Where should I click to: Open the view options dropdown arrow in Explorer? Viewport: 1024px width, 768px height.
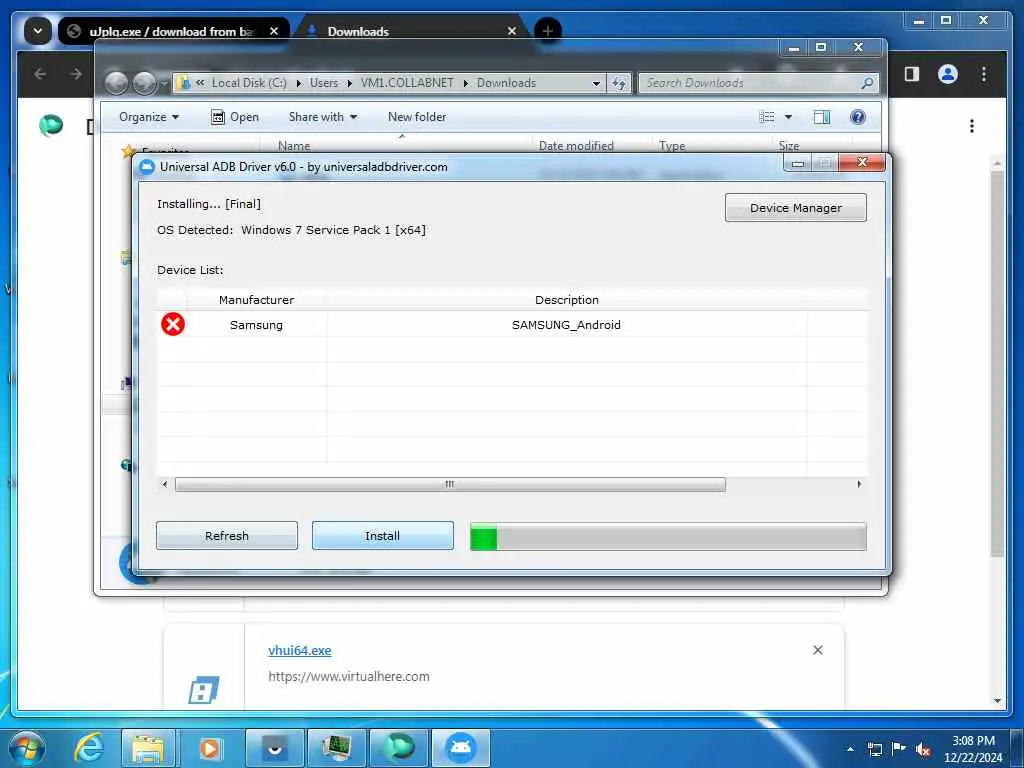tap(788, 117)
